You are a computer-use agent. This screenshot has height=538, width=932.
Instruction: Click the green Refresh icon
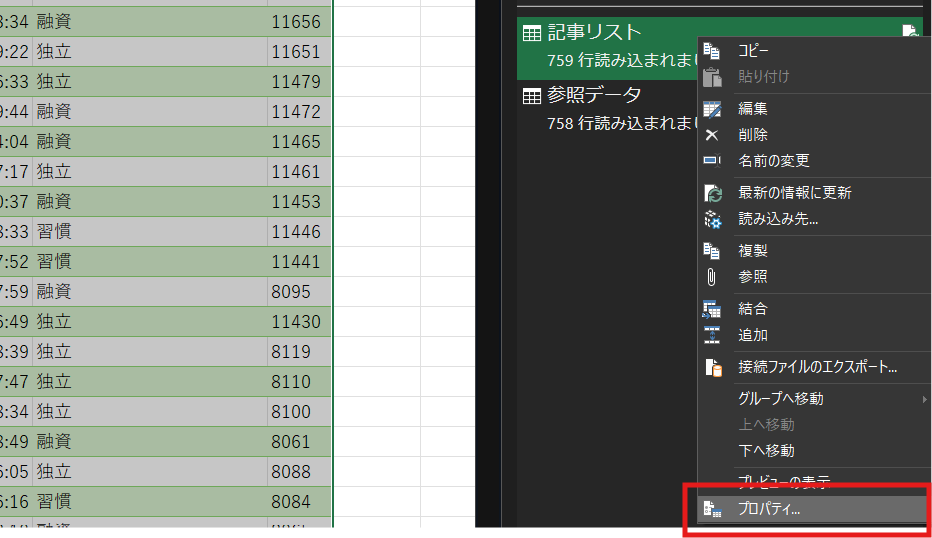tap(712, 193)
